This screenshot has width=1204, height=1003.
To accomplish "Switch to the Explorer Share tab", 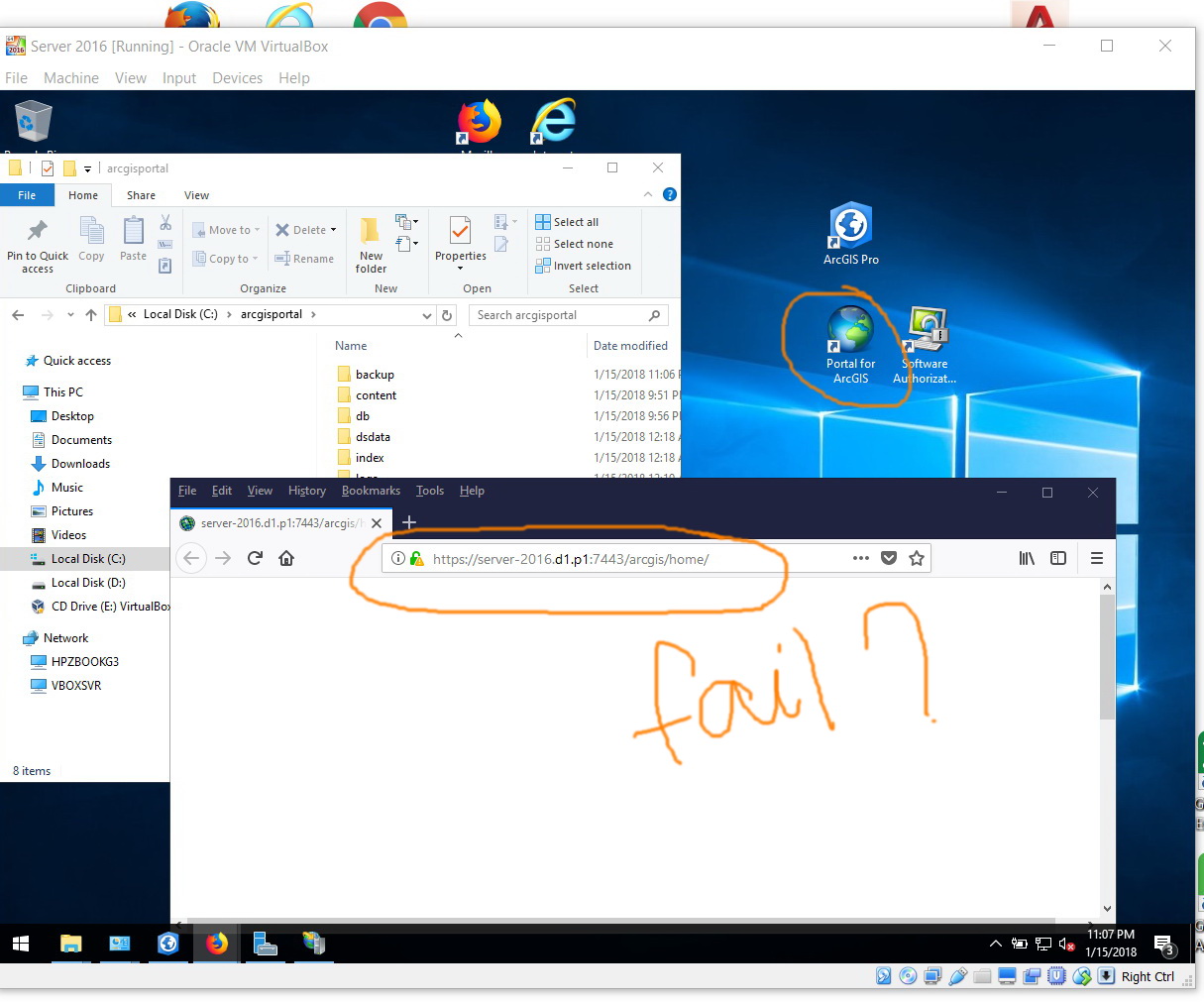I will click(141, 195).
